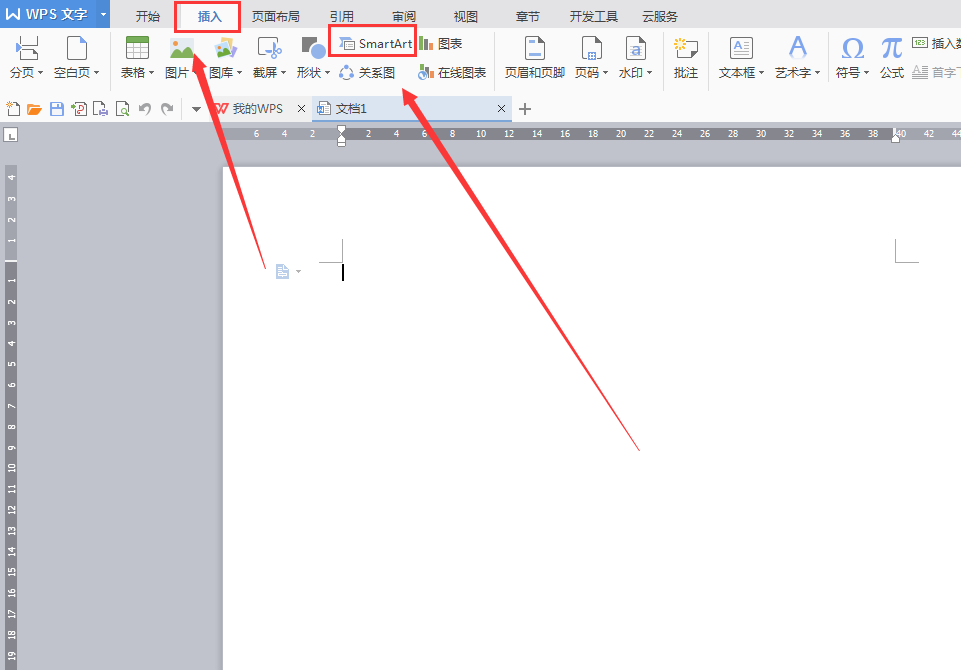Click the open folder icon
The width and height of the screenshot is (961, 670).
(34, 109)
